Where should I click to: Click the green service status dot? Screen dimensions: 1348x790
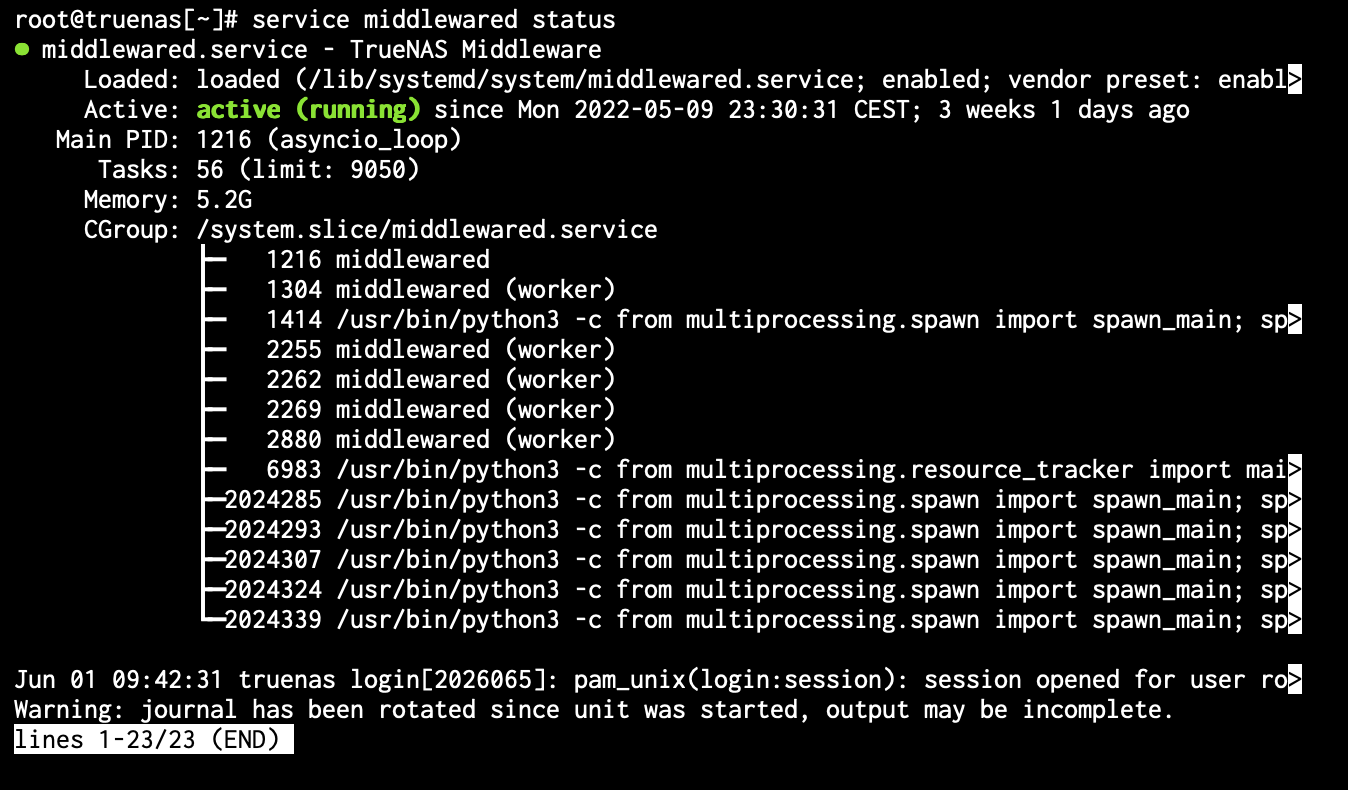click(21, 50)
